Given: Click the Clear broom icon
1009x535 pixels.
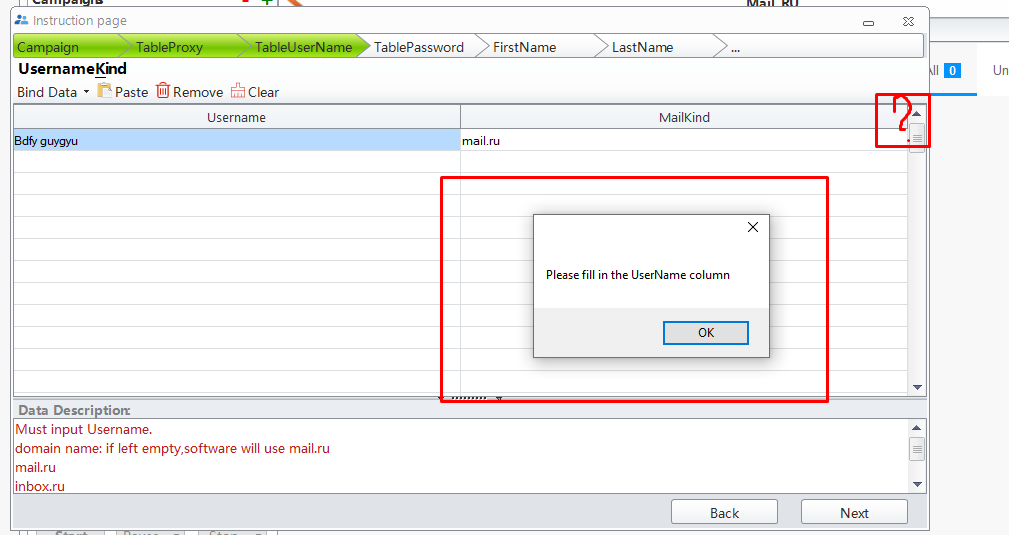Looking at the screenshot, I should tap(238, 91).
